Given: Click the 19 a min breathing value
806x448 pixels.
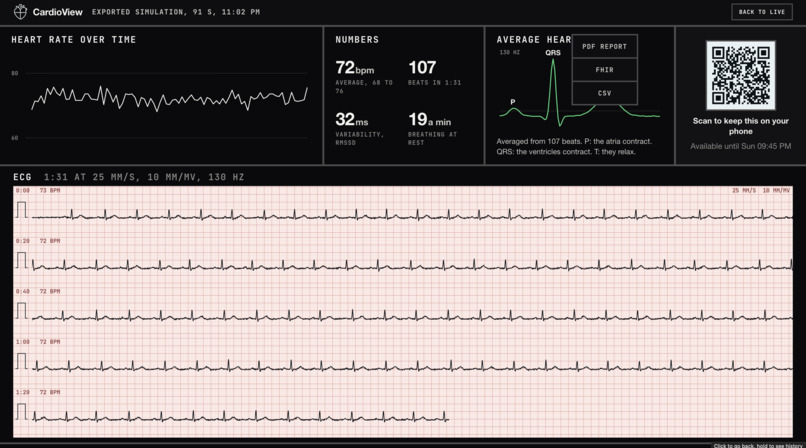Looking at the screenshot, I should (x=429, y=120).
